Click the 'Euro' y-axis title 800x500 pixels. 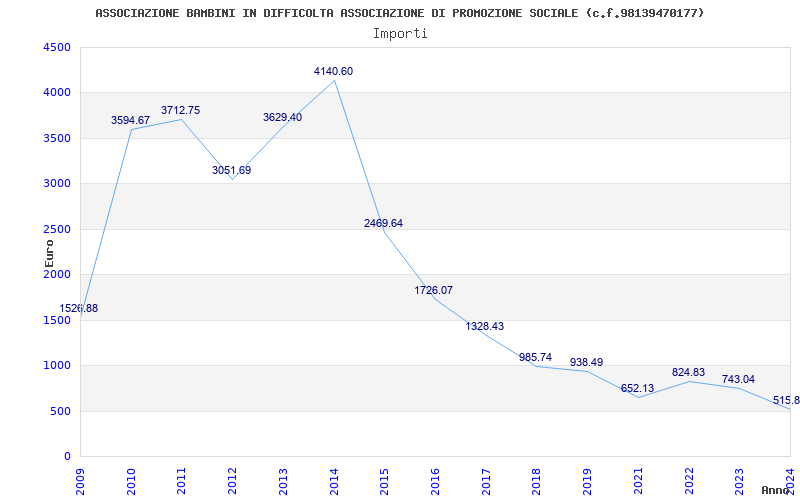[x=49, y=254]
